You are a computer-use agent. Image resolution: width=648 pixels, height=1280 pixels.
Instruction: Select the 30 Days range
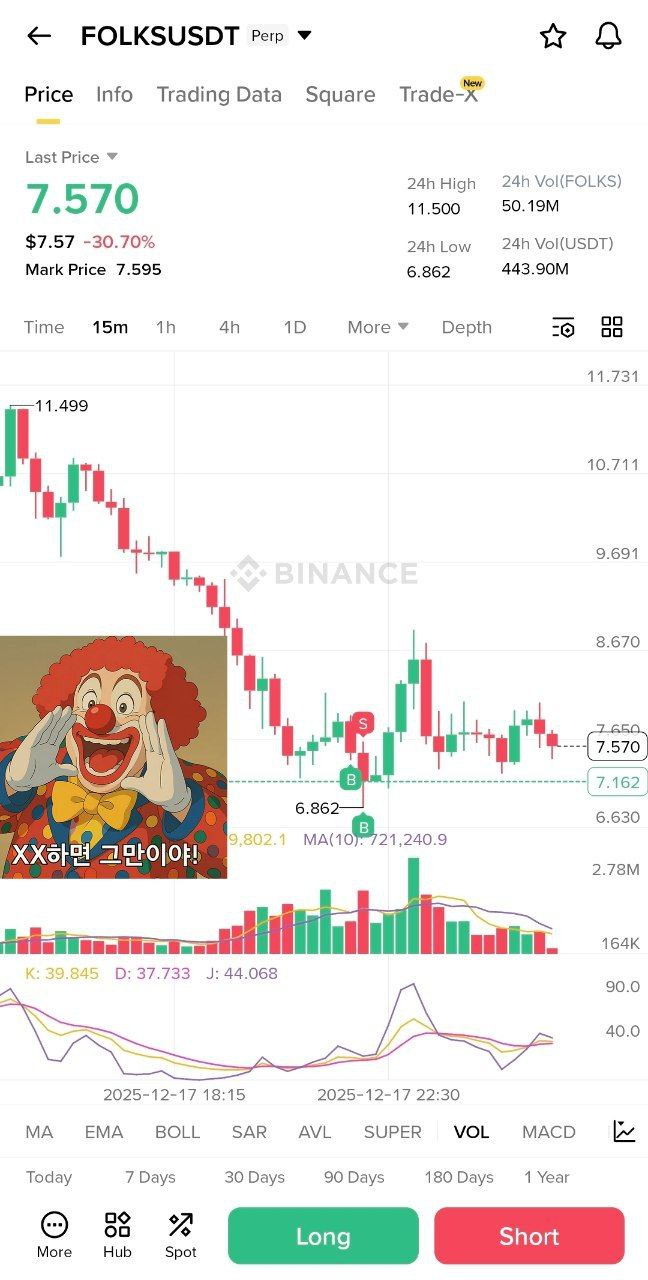coord(254,1177)
